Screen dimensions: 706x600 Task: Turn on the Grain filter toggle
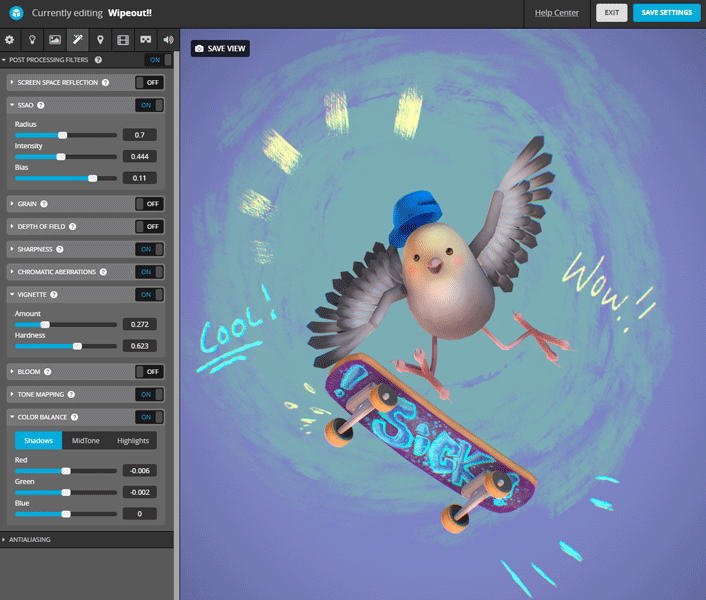(150, 204)
